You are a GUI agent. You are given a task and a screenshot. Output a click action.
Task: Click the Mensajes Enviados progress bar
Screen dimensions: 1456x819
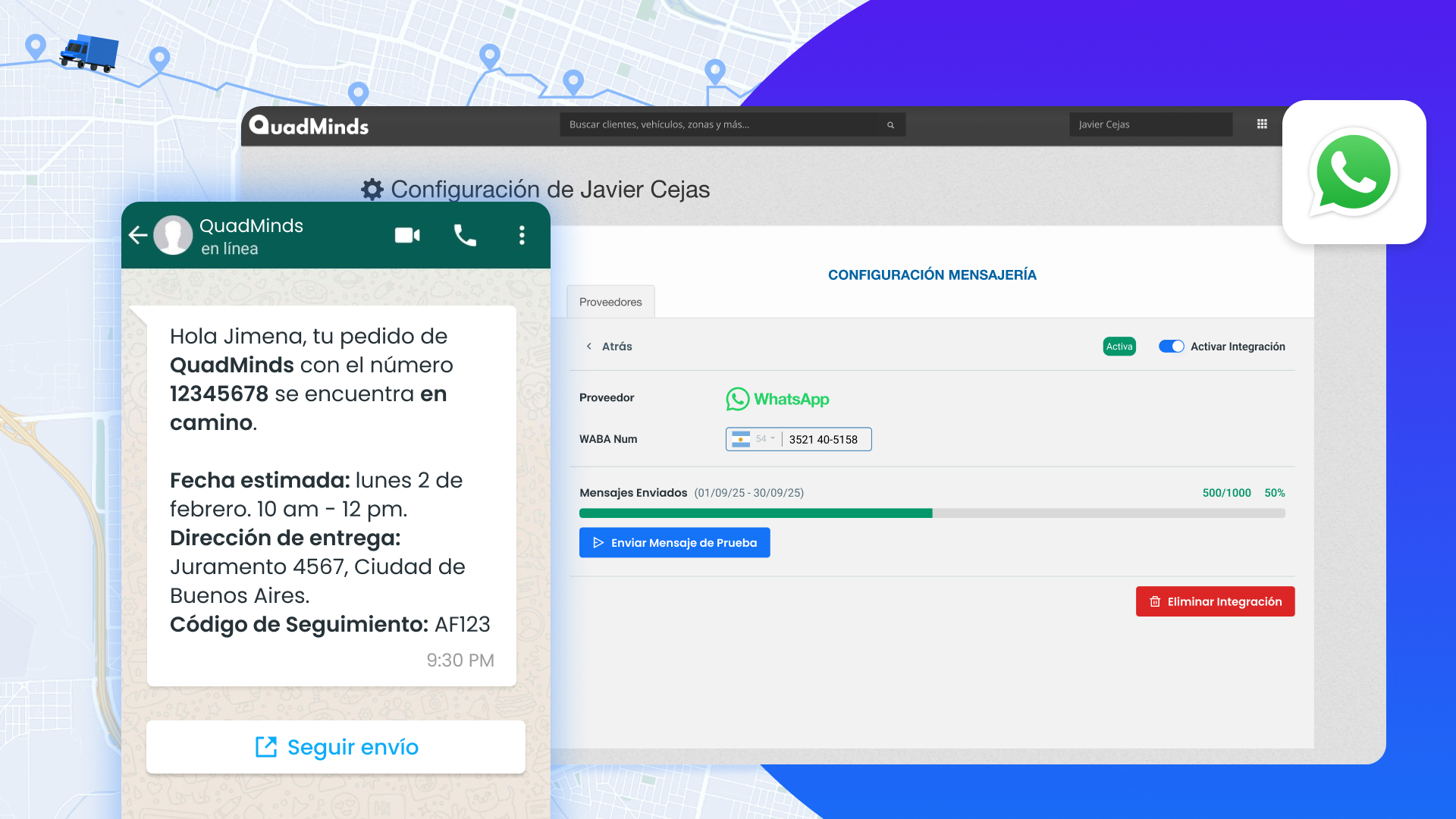(932, 513)
